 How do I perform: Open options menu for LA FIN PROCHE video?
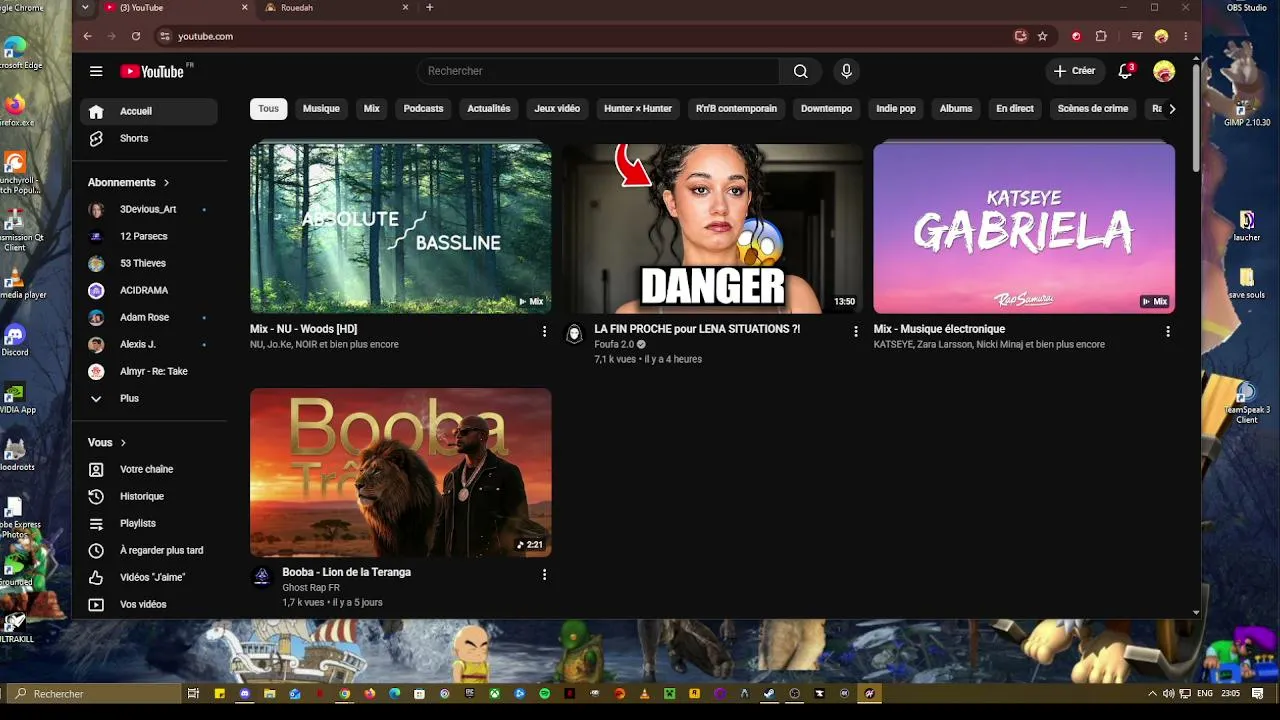pyautogui.click(x=856, y=331)
